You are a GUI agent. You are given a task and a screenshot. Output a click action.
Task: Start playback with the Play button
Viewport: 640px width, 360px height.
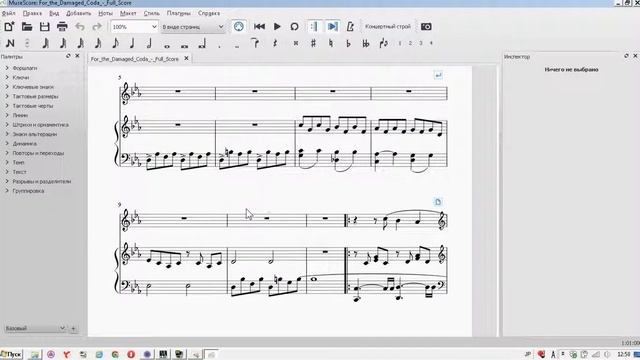(277, 27)
